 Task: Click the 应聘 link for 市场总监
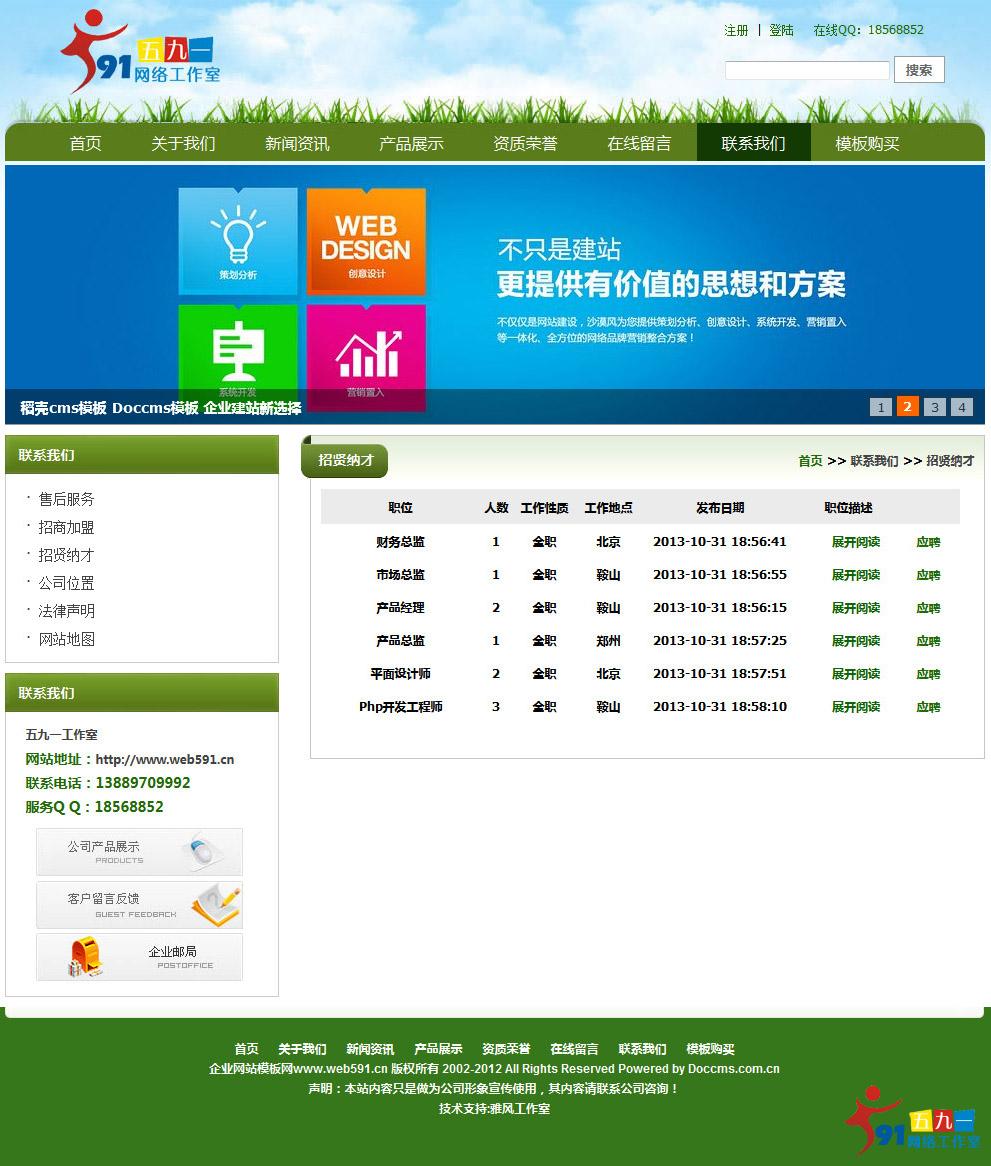pos(928,574)
